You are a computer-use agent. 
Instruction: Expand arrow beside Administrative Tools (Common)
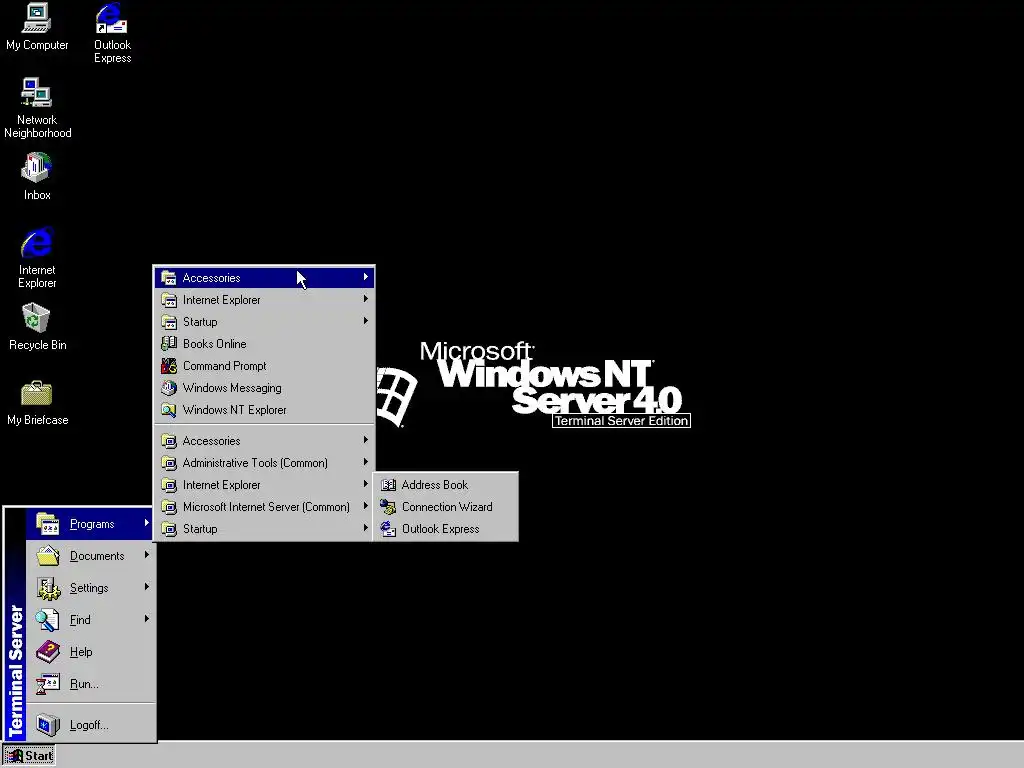(366, 462)
